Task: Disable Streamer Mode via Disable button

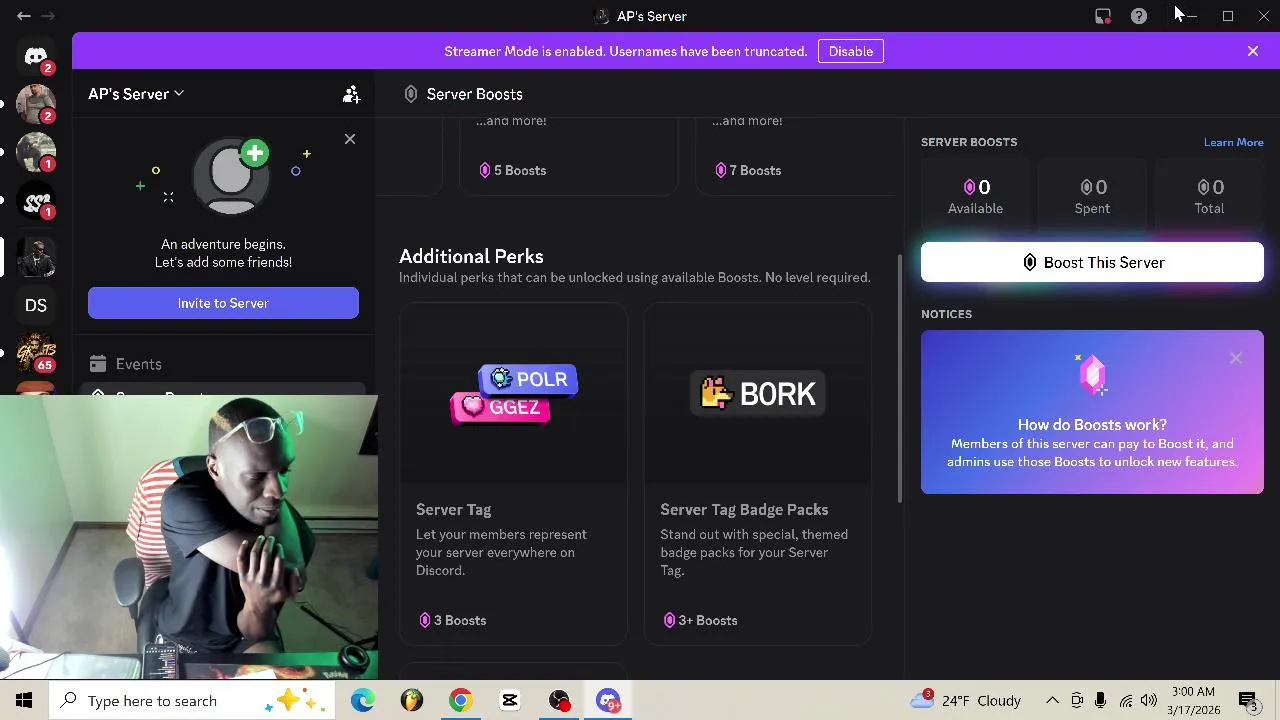Action: coord(851,51)
